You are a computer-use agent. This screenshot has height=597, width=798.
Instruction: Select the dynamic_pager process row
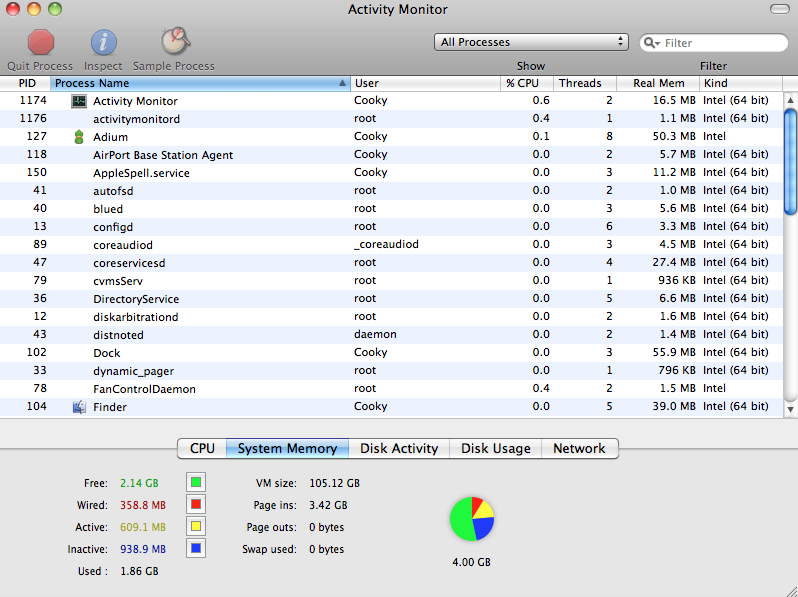pyautogui.click(x=391, y=371)
